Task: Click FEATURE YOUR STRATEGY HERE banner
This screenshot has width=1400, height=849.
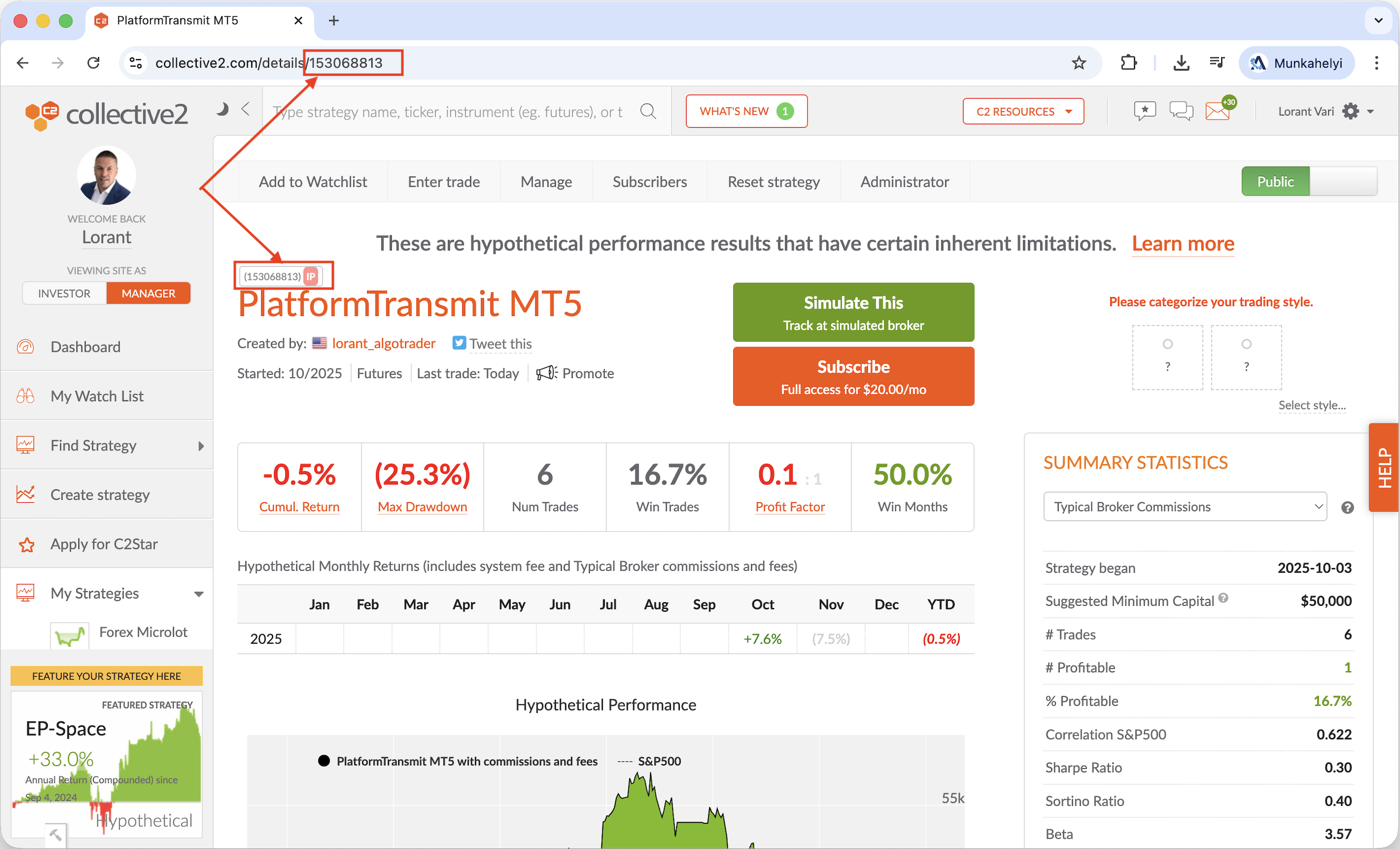Action: (x=107, y=676)
